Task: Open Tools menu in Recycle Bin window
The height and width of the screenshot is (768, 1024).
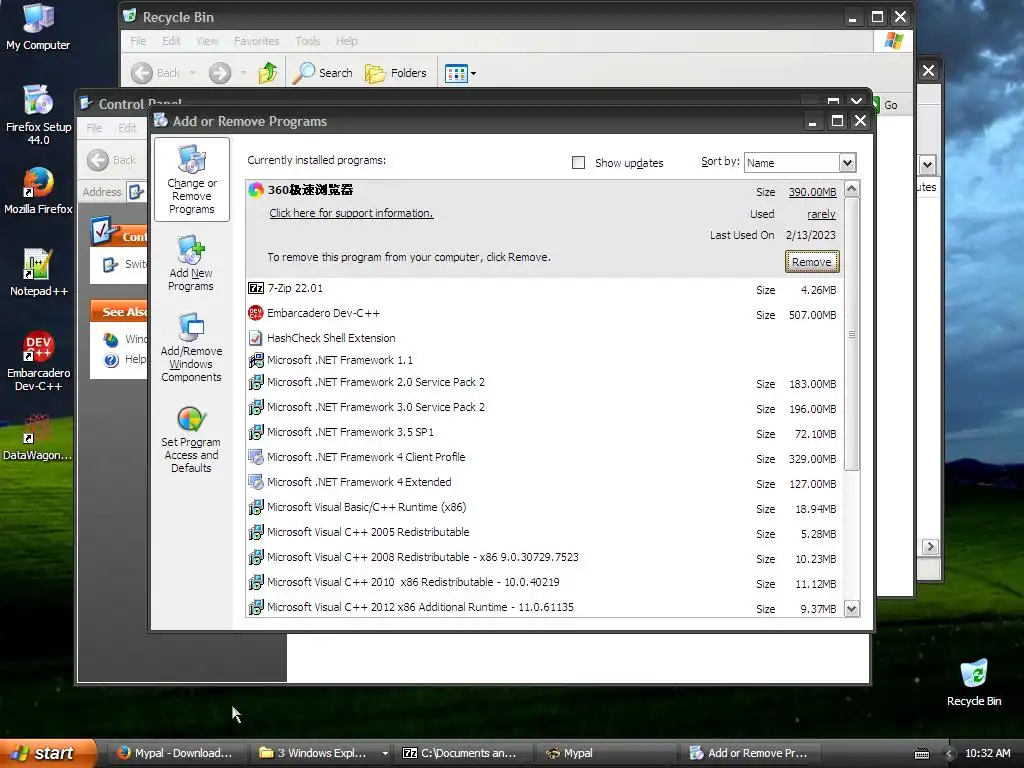Action: point(308,41)
